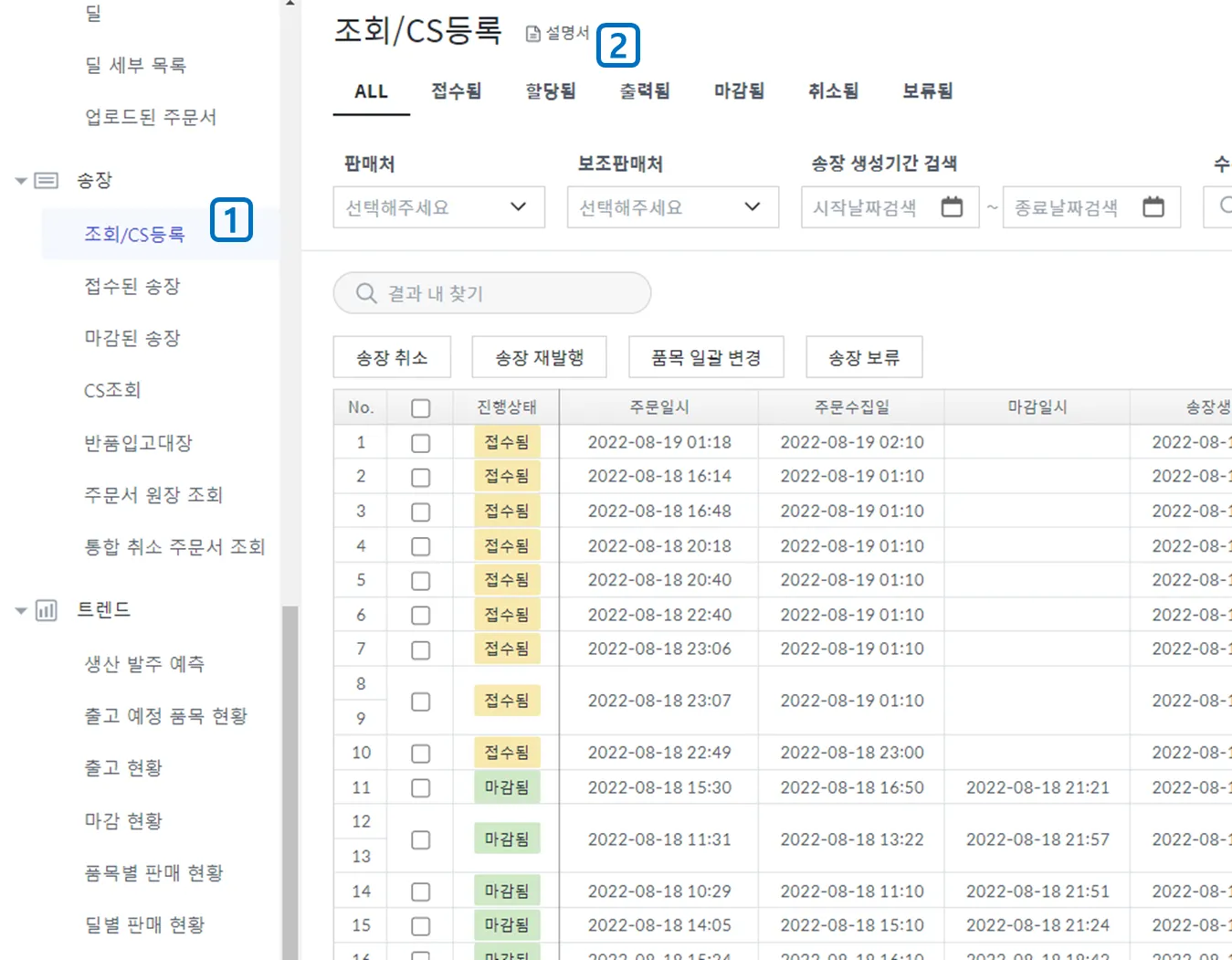The image size is (1232, 960).
Task: Click the 종료날짜검색 date input
Action: pyautogui.click(x=1092, y=207)
